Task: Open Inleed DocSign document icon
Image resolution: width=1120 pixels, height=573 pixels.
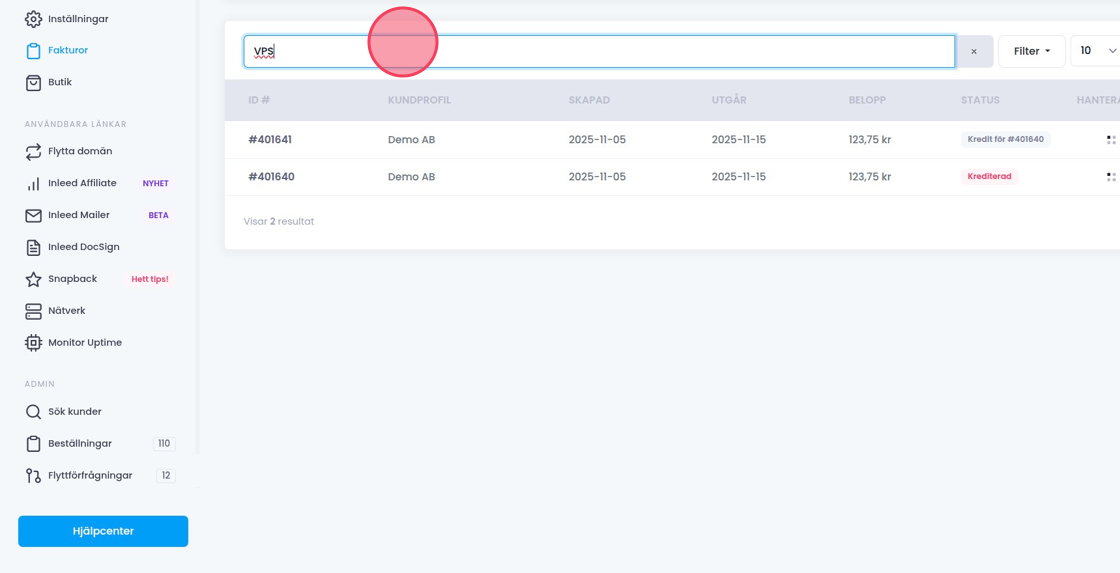Action: click(33, 248)
